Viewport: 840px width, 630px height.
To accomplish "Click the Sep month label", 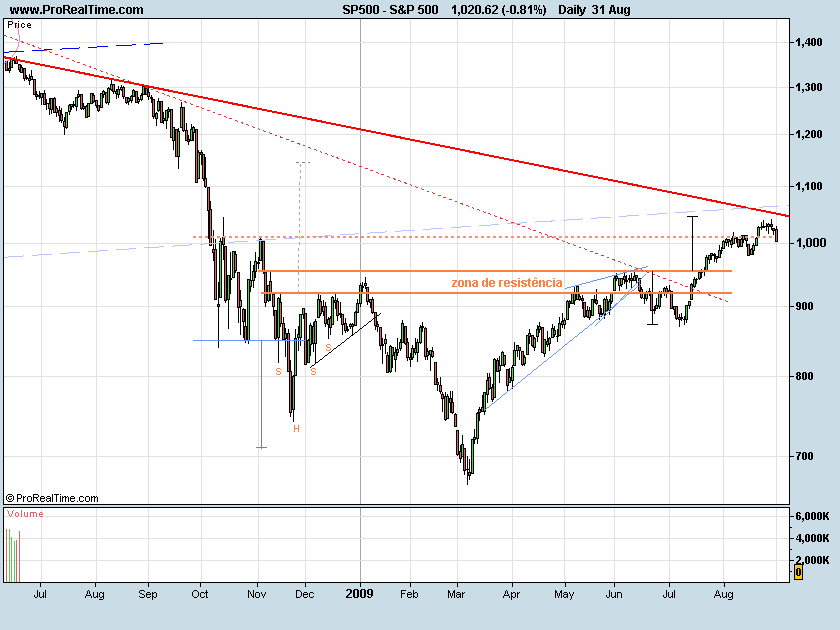I will [148, 594].
